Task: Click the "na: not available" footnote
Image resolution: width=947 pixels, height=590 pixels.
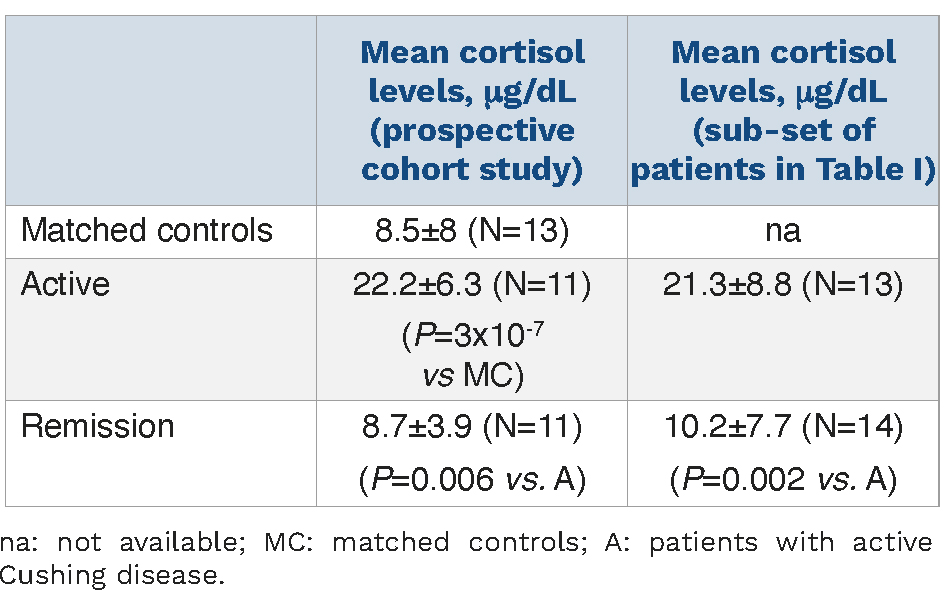Action: point(111,543)
